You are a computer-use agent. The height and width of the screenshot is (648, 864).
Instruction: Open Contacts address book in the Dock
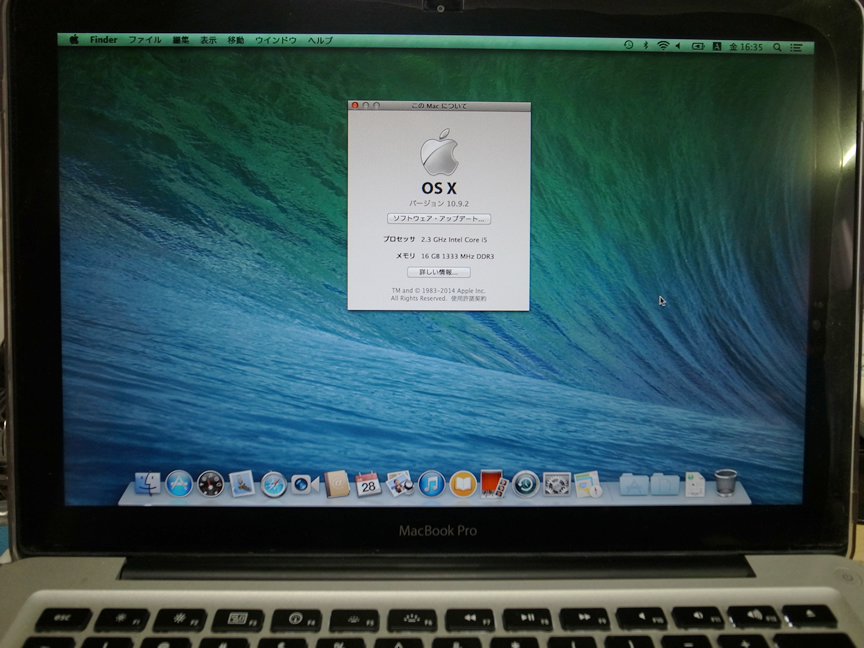(337, 485)
